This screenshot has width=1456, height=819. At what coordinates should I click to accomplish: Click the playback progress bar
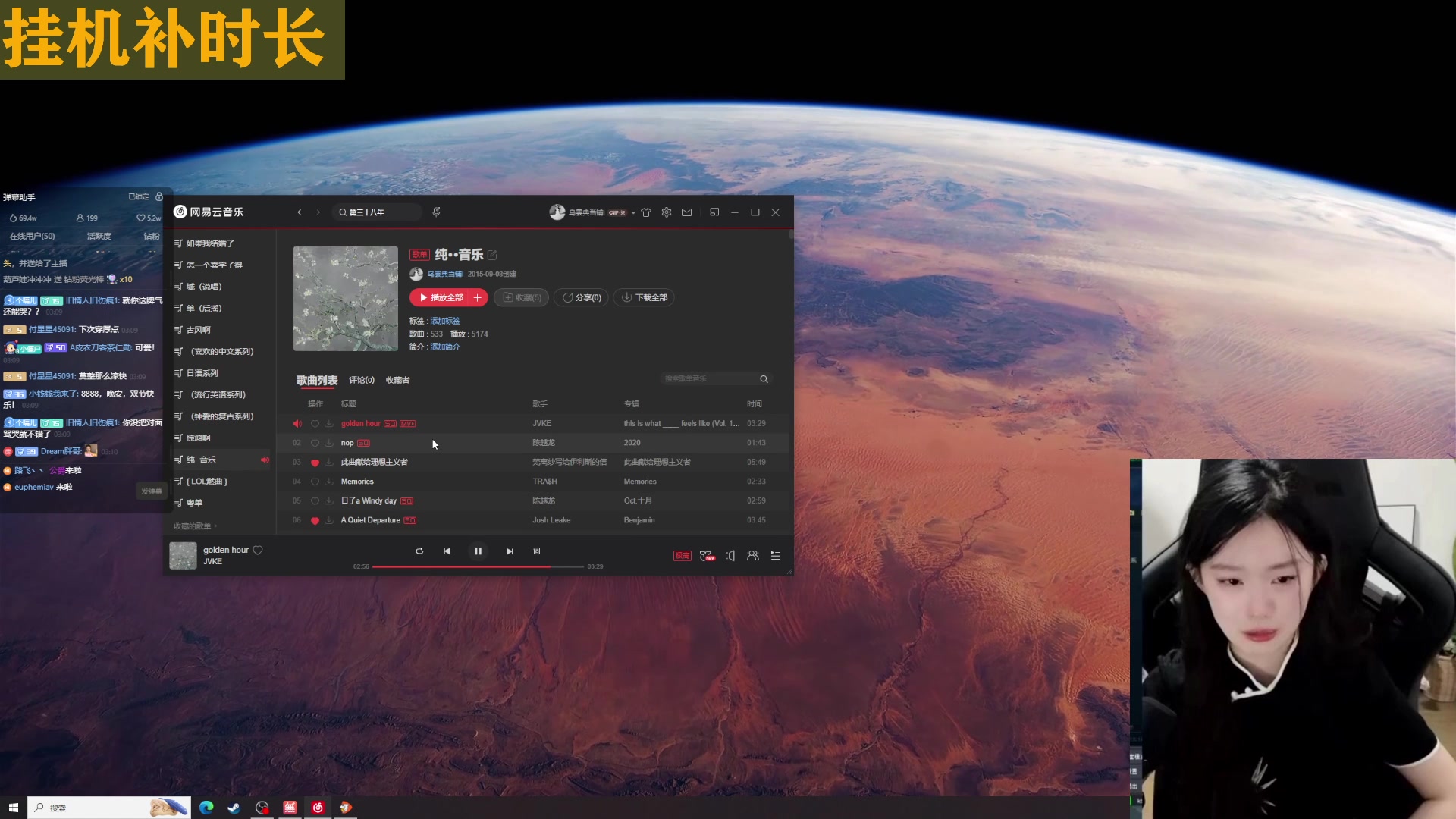(x=478, y=566)
